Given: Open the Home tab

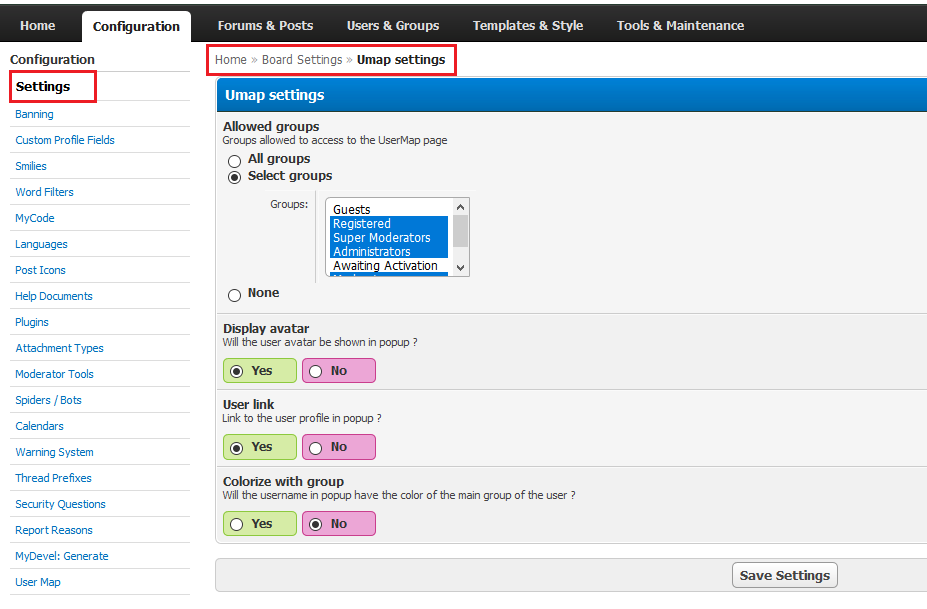Looking at the screenshot, I should point(38,25).
